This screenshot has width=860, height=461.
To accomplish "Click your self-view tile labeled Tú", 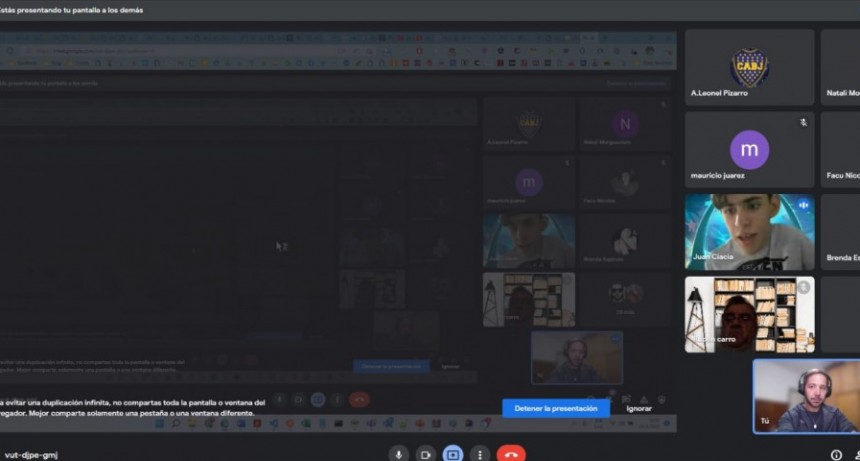I will [805, 396].
